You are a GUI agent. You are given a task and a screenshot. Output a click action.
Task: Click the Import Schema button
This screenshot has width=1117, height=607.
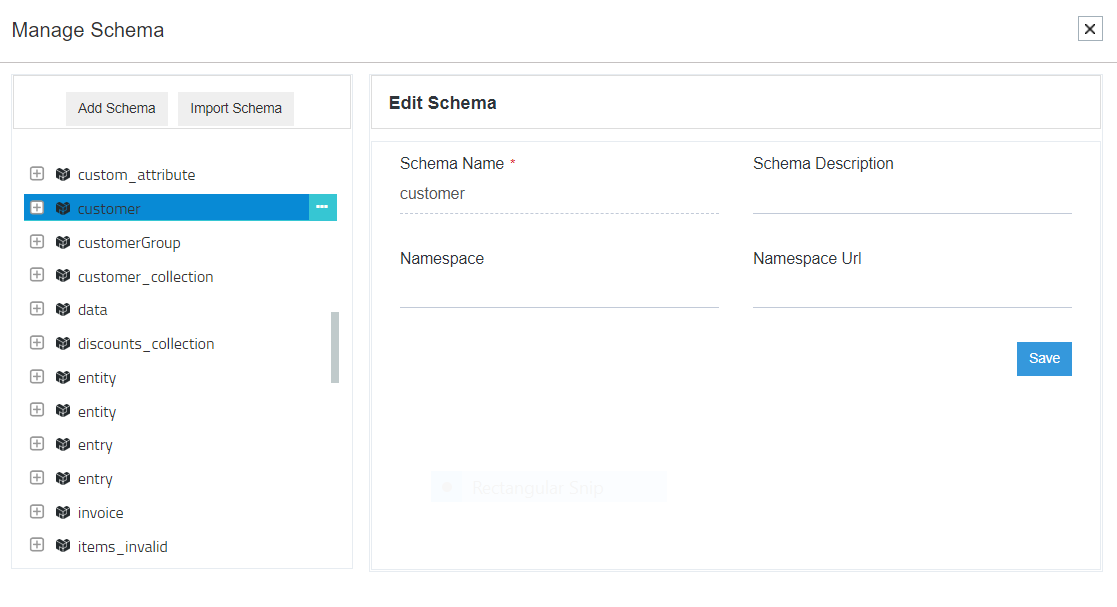[x=235, y=108]
